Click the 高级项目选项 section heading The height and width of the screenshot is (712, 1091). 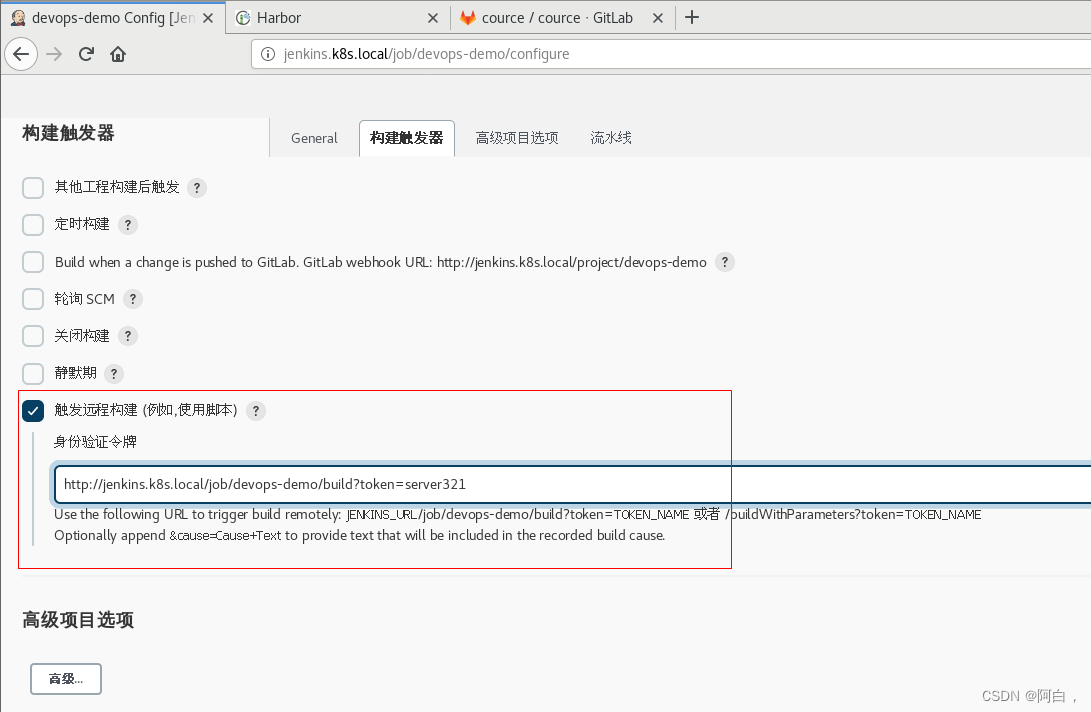[x=78, y=619]
